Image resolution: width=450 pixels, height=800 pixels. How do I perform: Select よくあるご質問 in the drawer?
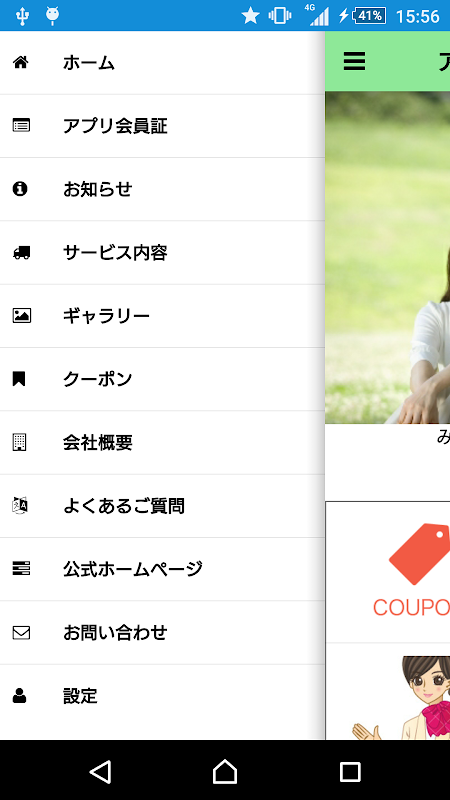click(x=162, y=506)
